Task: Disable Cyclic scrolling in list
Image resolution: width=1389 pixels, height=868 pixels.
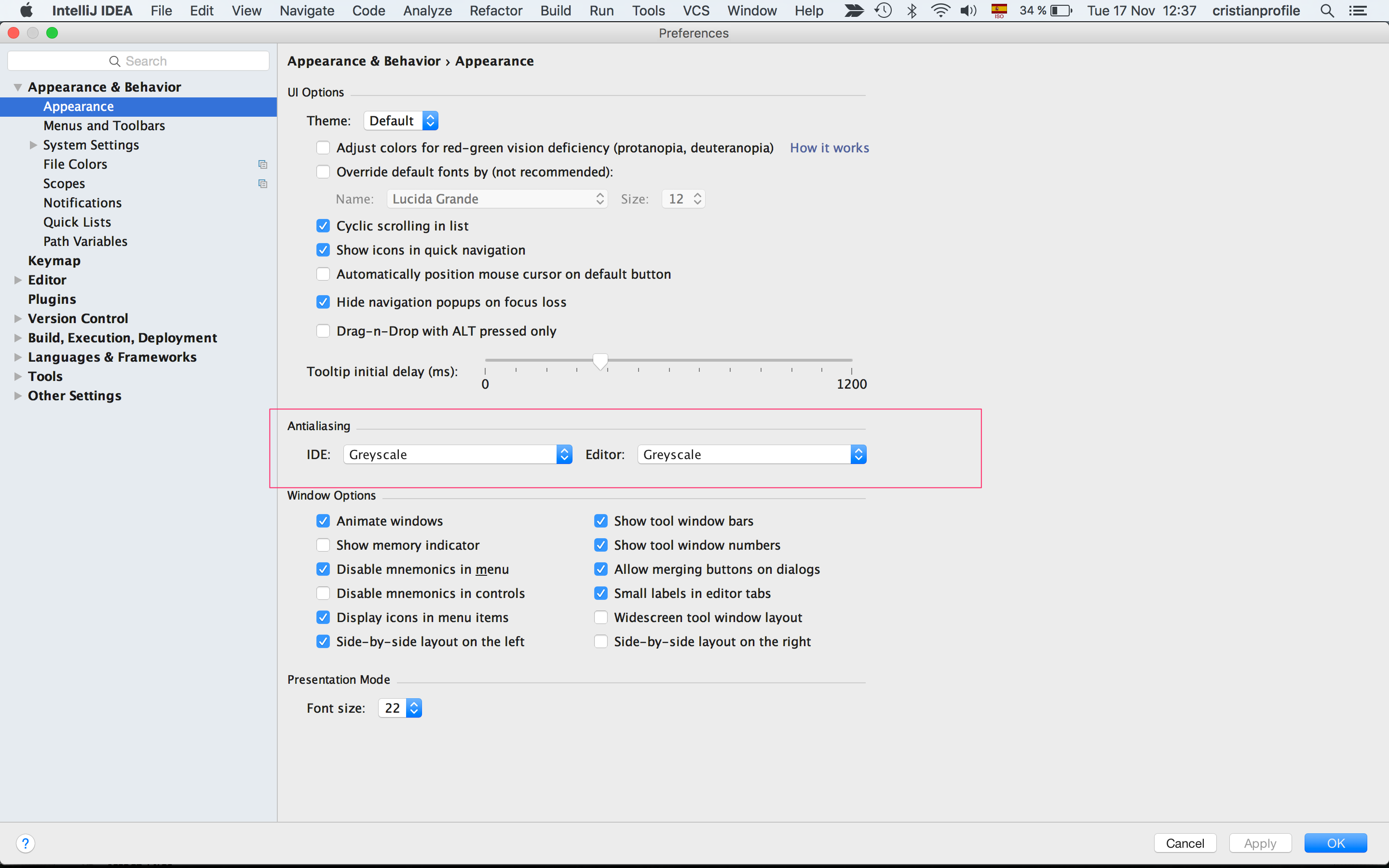Action: [x=323, y=226]
